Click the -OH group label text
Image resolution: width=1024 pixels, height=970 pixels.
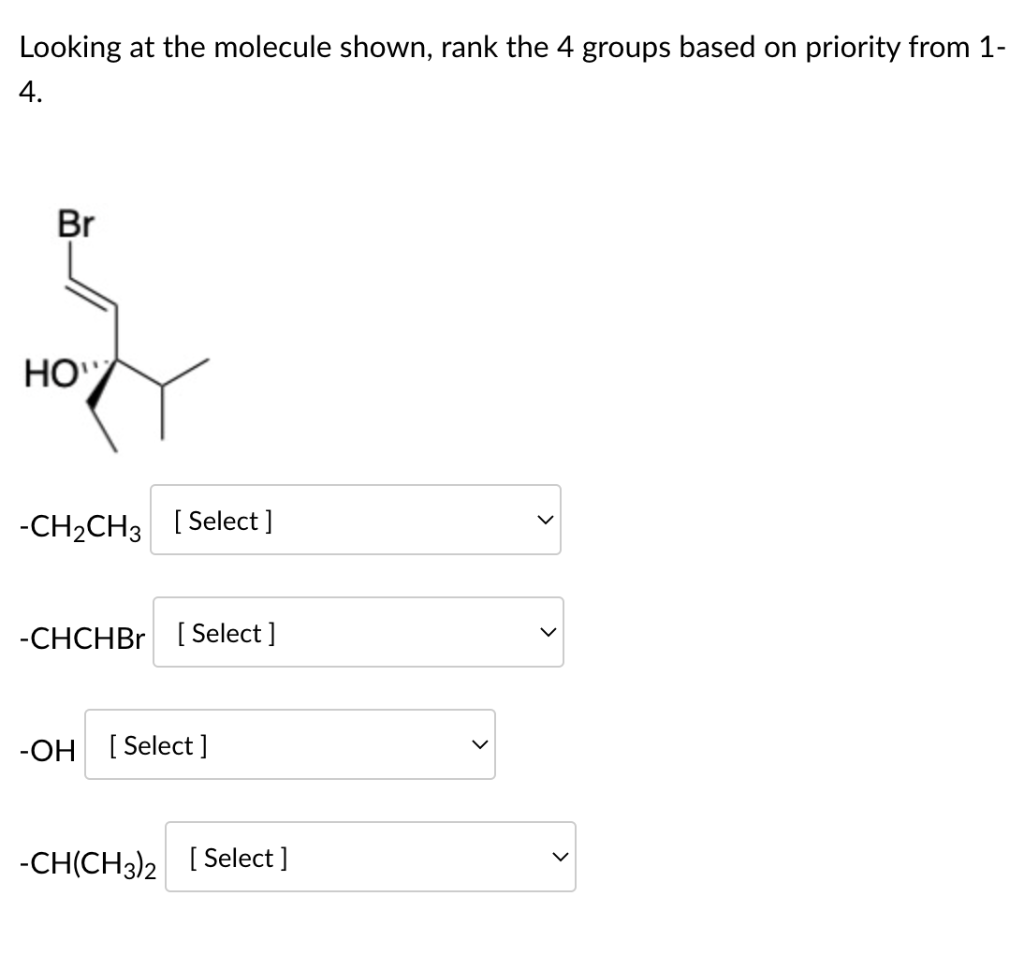(x=47, y=751)
